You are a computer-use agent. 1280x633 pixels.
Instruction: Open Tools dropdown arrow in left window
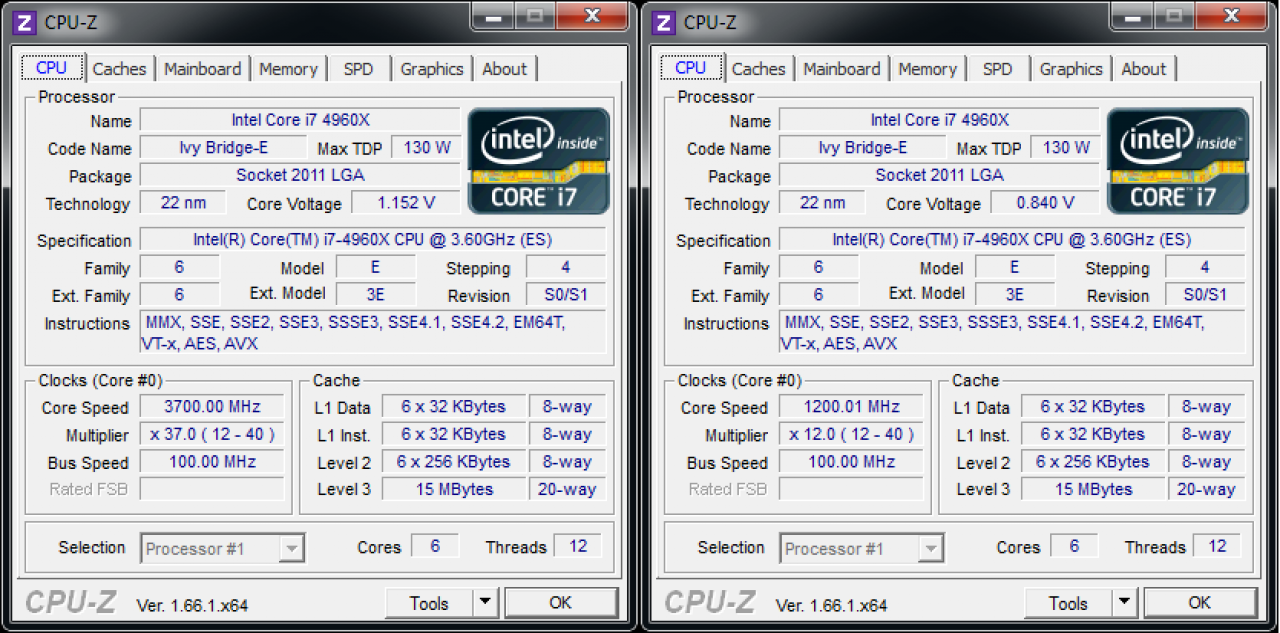[484, 603]
